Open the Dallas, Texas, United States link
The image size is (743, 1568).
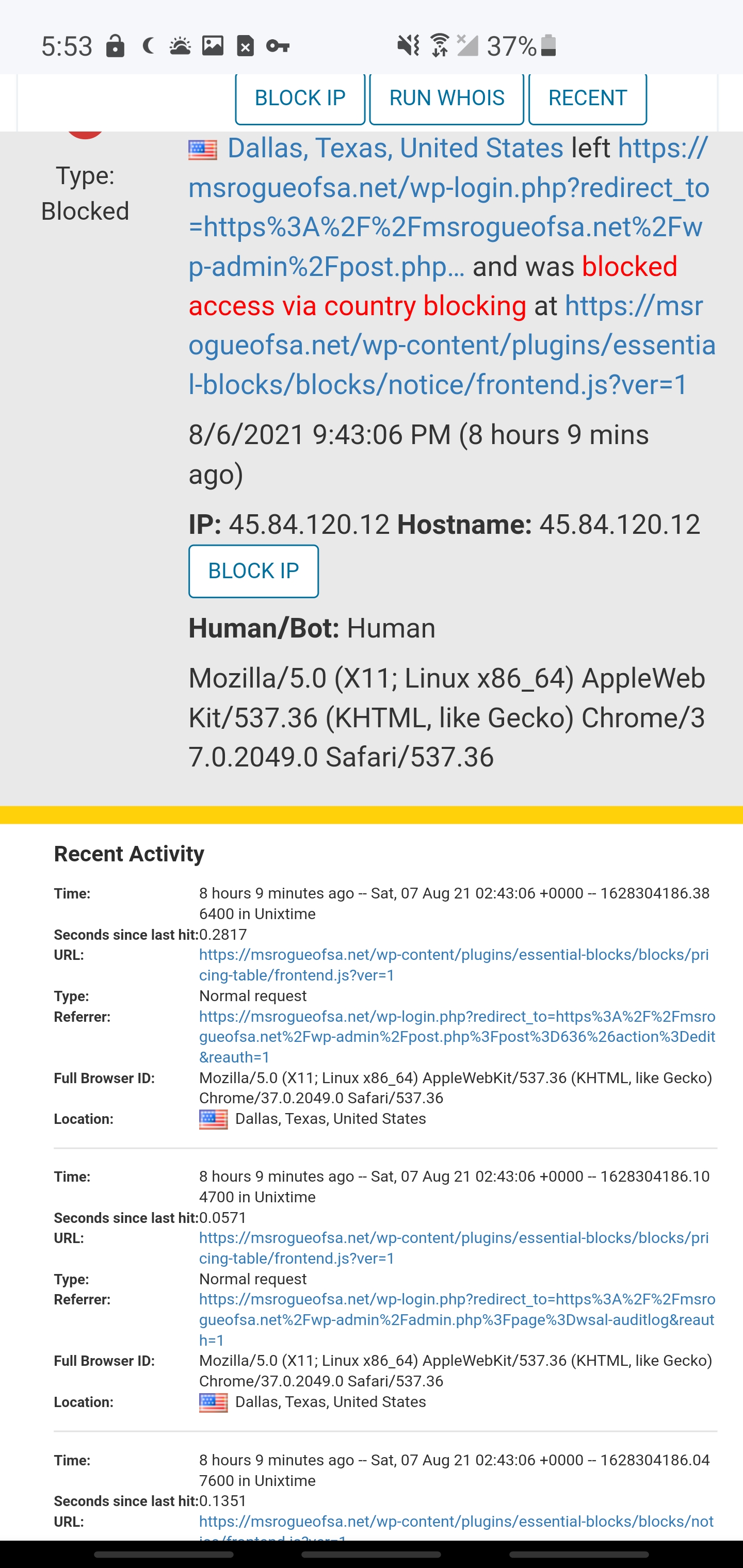395,149
